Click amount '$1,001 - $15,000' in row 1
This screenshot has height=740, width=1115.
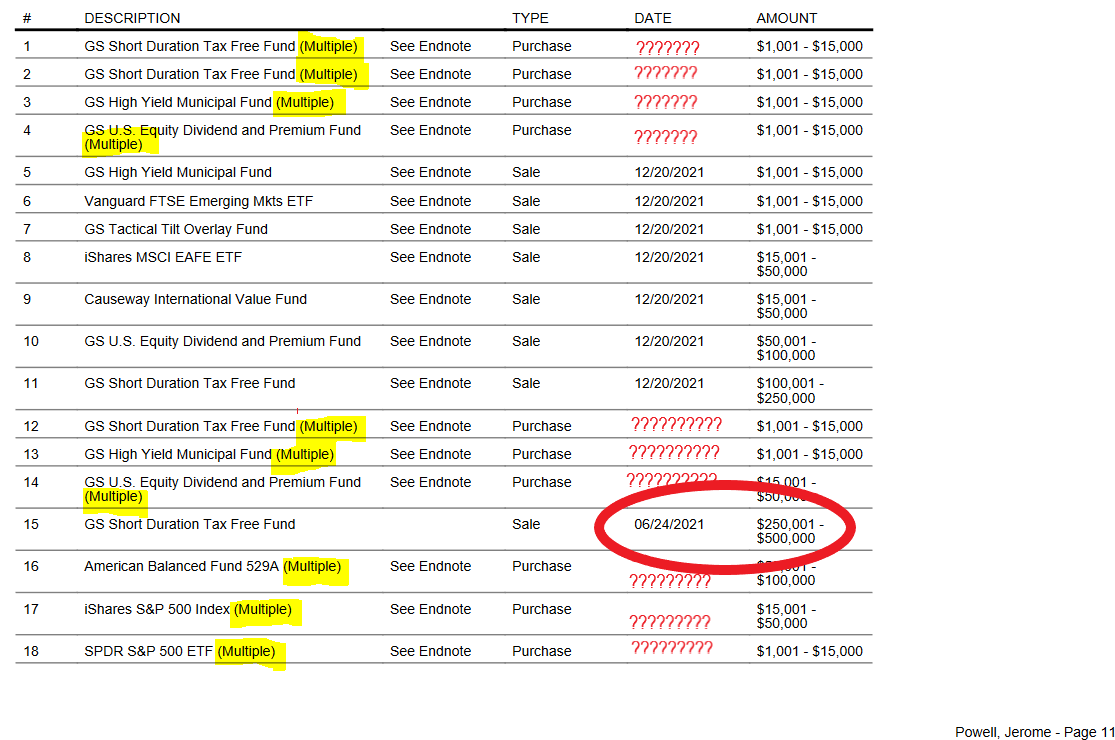(x=809, y=46)
